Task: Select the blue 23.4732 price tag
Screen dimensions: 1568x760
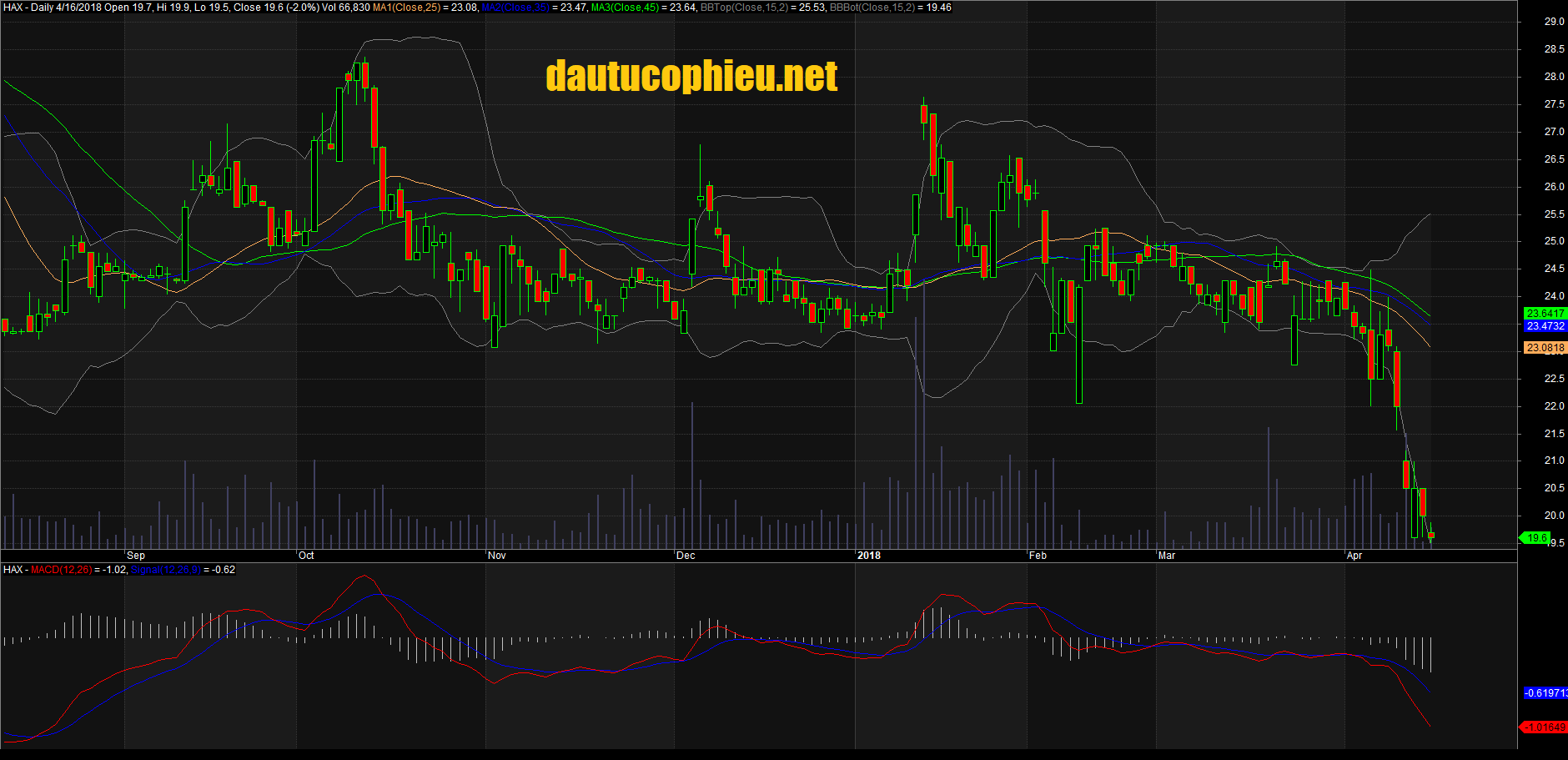Action: pyautogui.click(x=1545, y=326)
